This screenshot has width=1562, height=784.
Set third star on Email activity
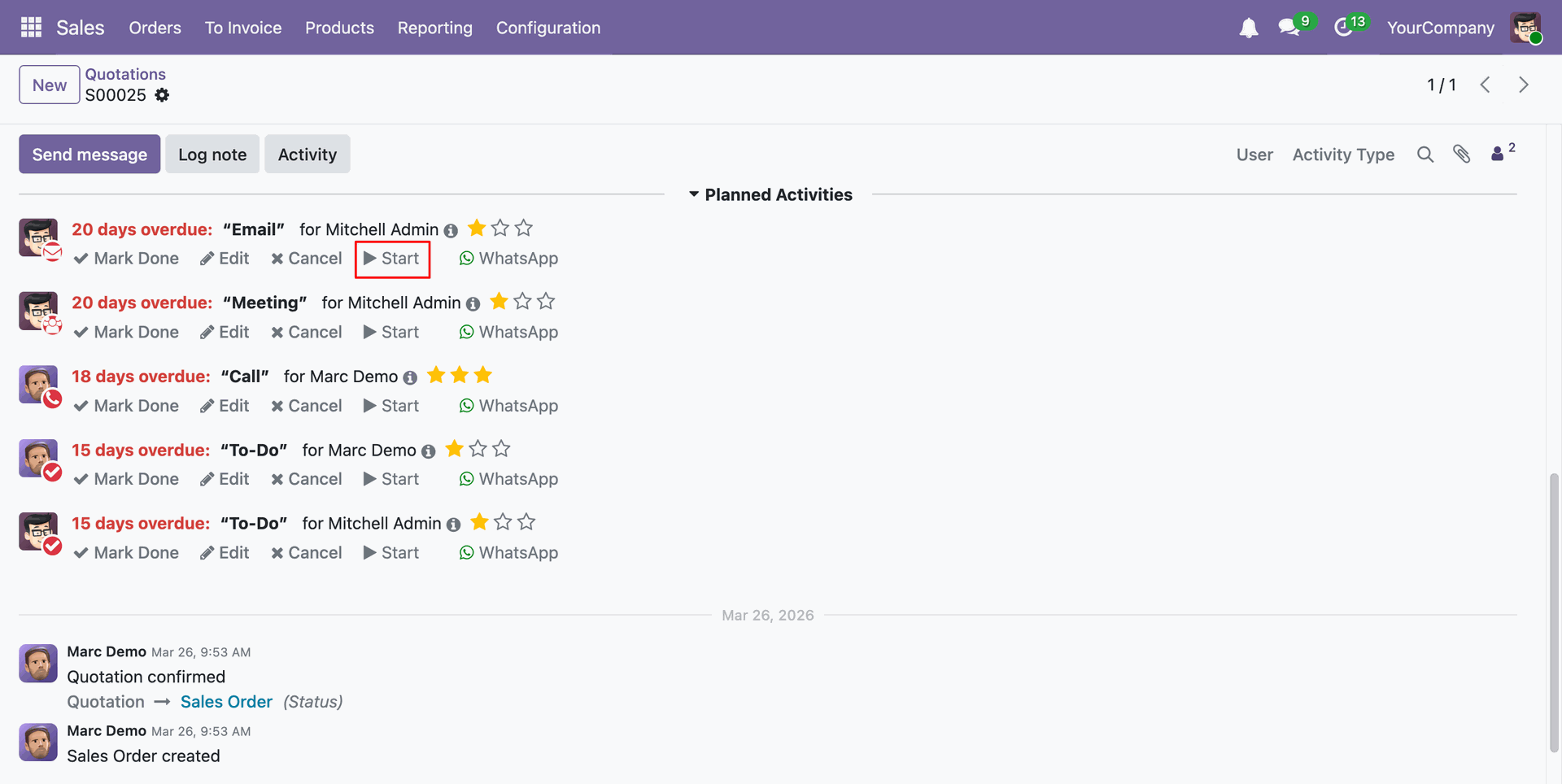(x=524, y=229)
